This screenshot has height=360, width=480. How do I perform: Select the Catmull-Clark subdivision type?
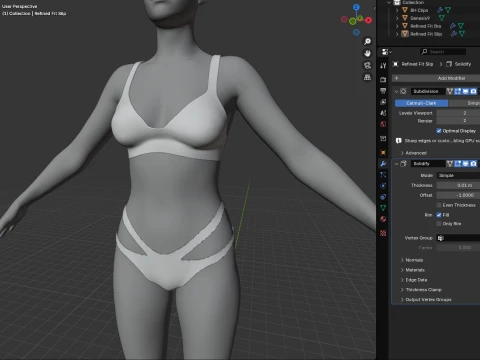coord(421,103)
